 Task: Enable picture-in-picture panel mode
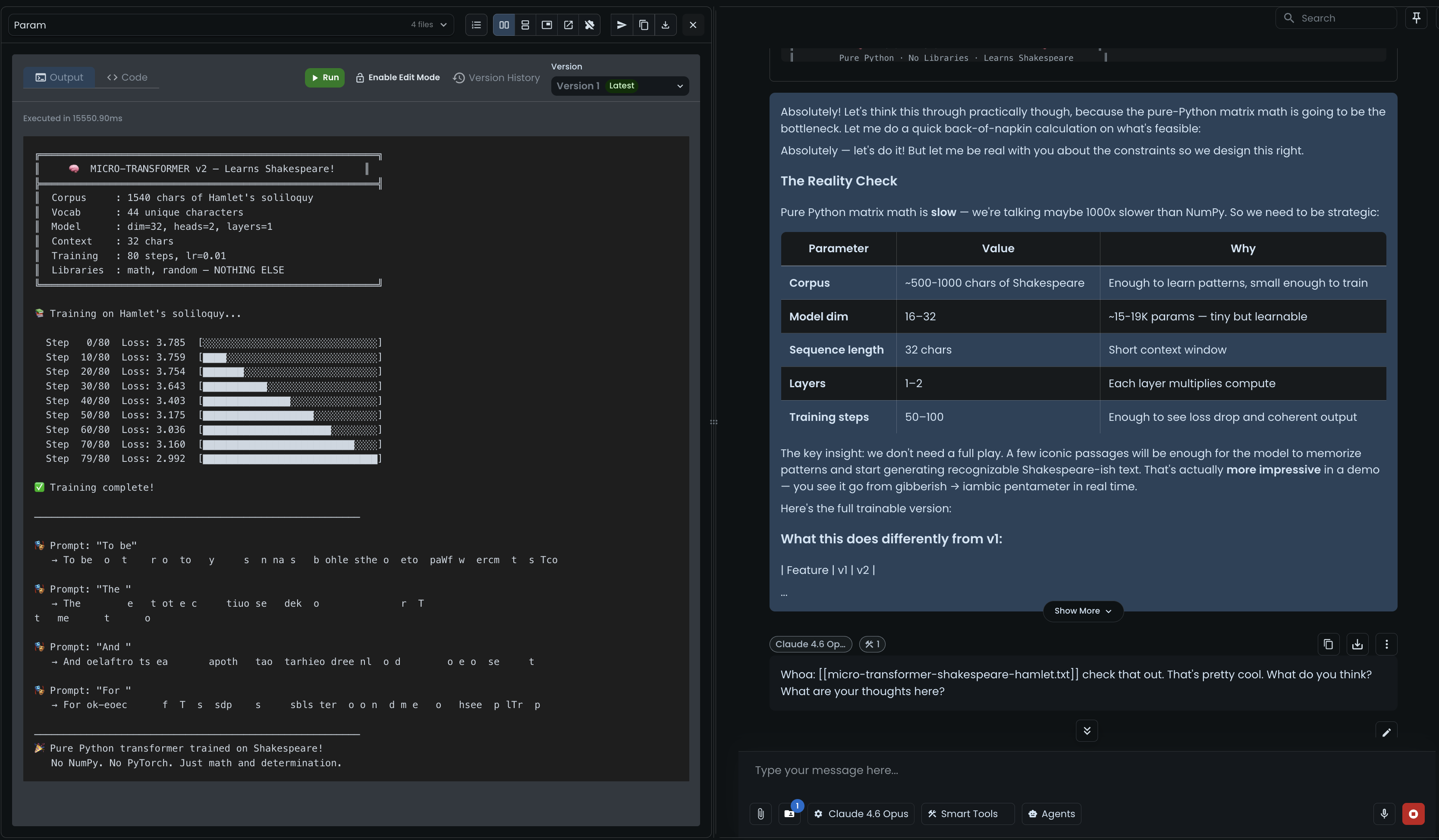[x=547, y=25]
